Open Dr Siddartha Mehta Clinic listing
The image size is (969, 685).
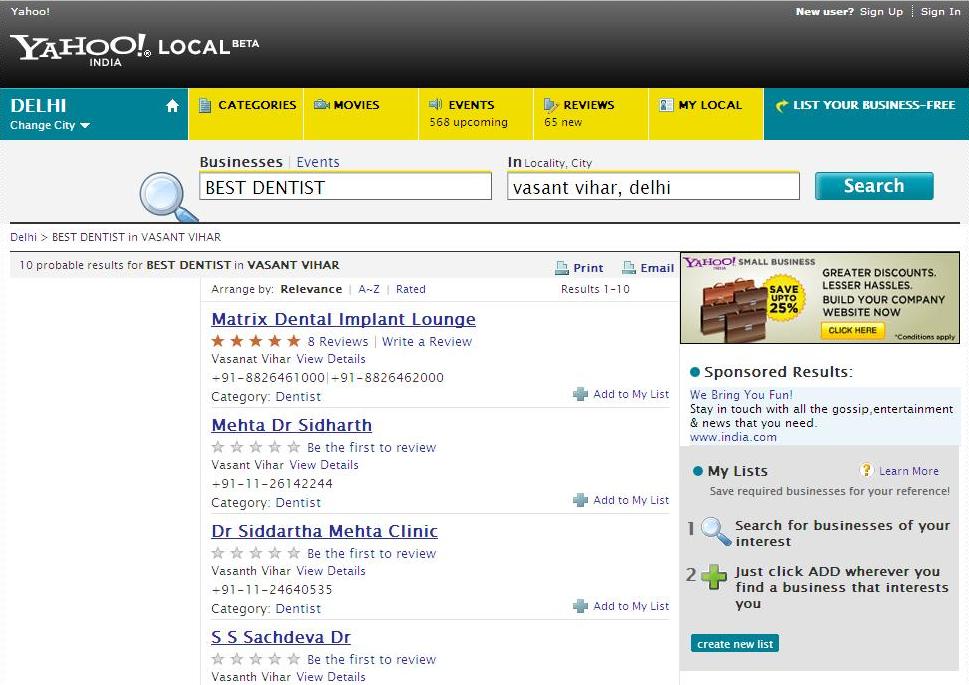(324, 531)
